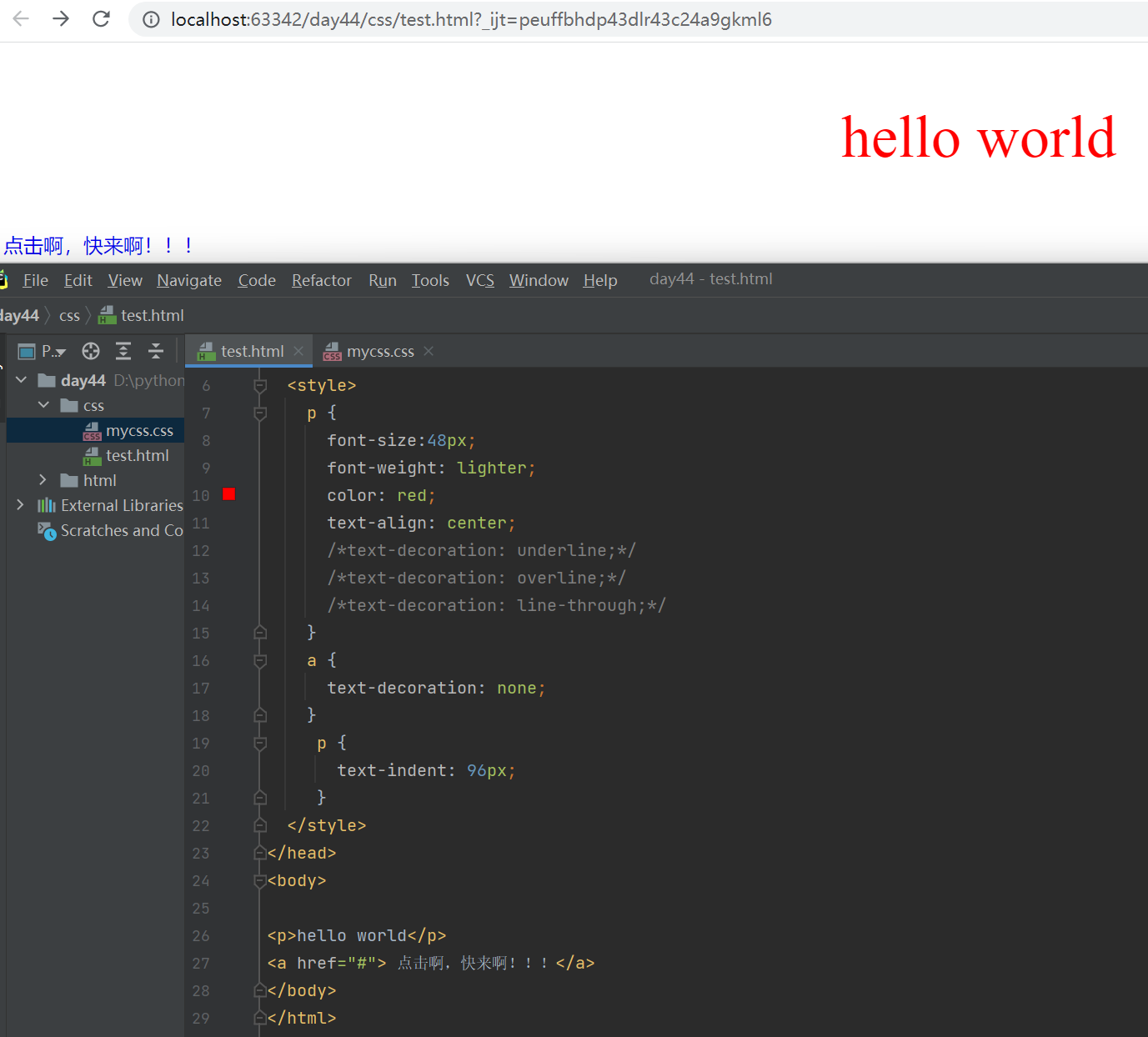View site information icon in address bar
The width and height of the screenshot is (1148, 1037).
point(151,19)
